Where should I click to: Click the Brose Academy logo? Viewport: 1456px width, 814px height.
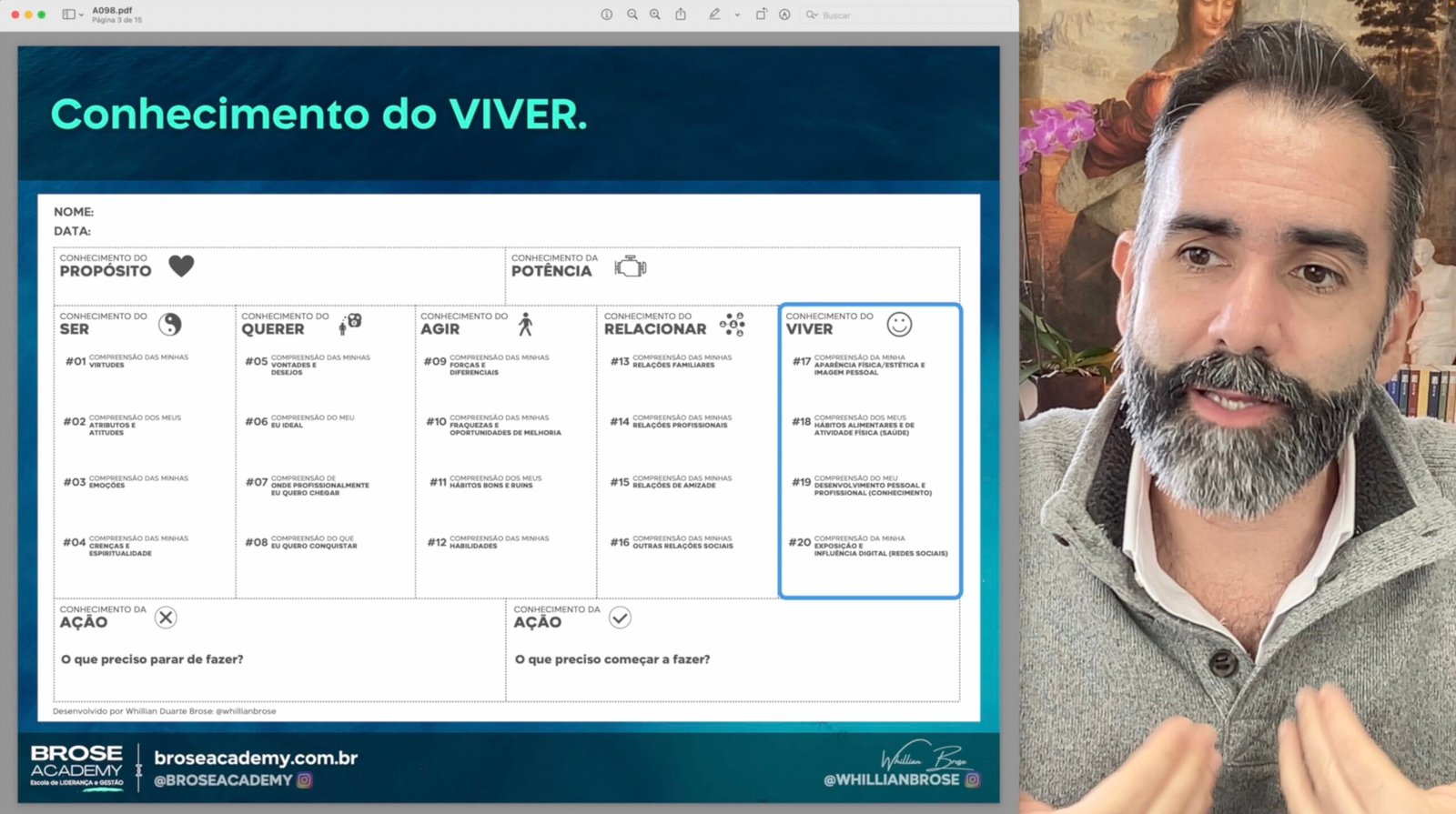point(76,766)
